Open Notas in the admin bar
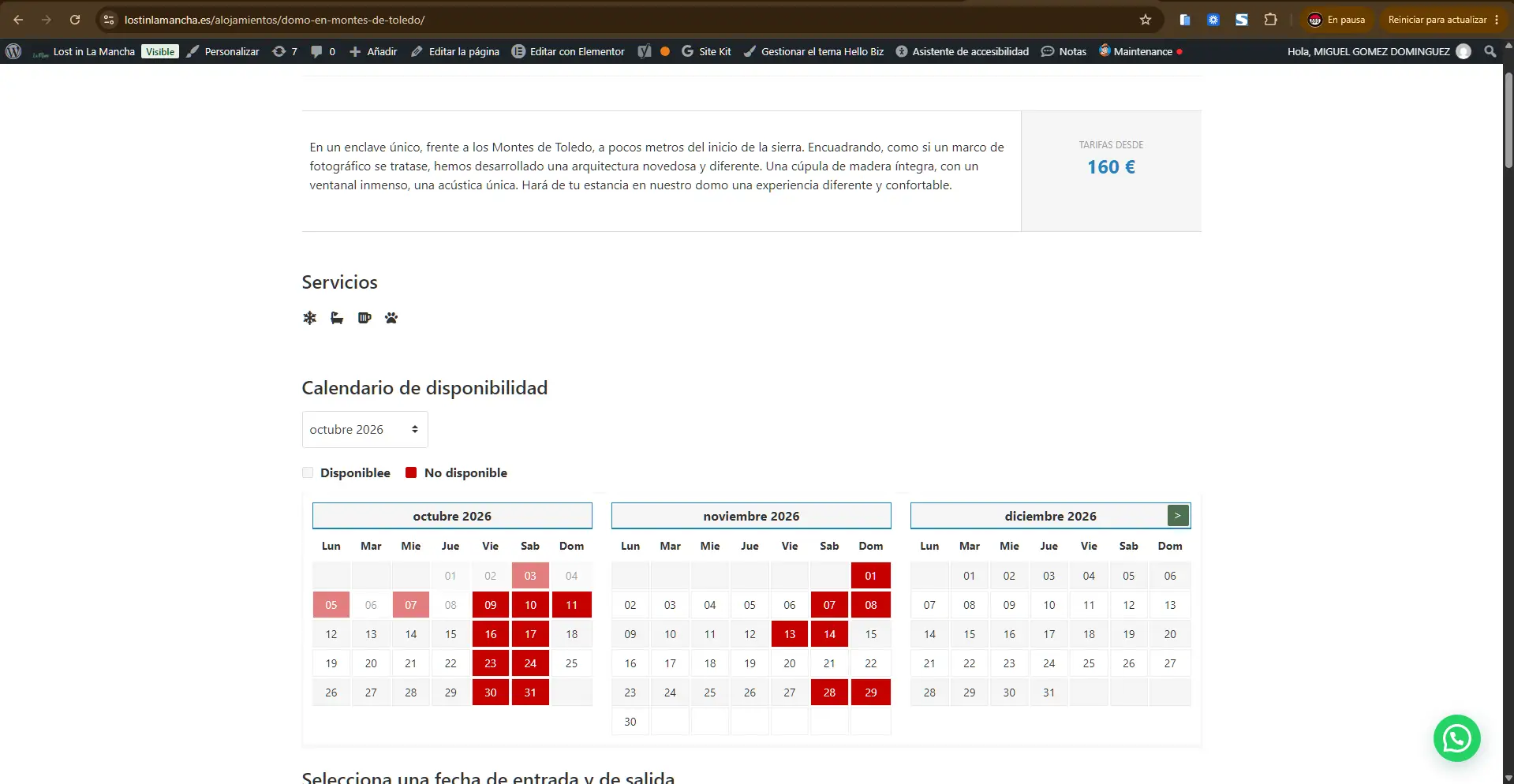Viewport: 1514px width, 784px height. [x=1064, y=51]
